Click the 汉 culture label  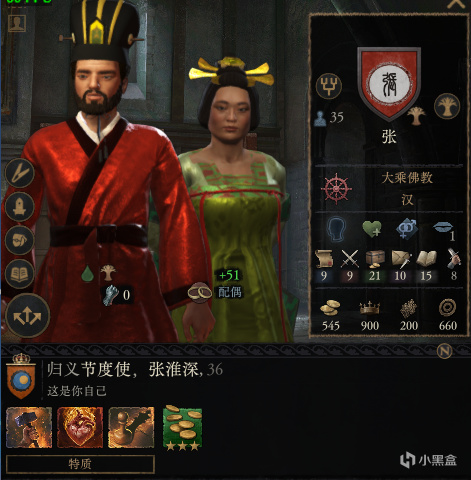(407, 200)
